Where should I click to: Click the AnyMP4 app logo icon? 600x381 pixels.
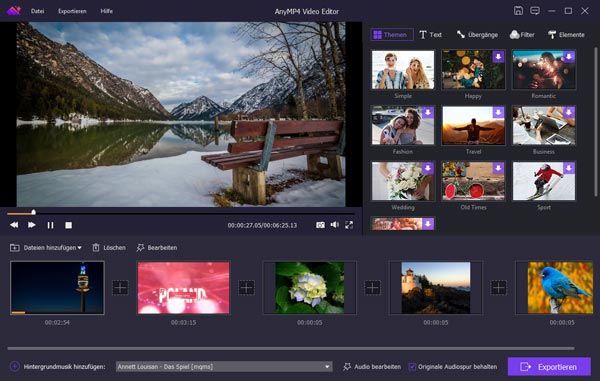14,11
